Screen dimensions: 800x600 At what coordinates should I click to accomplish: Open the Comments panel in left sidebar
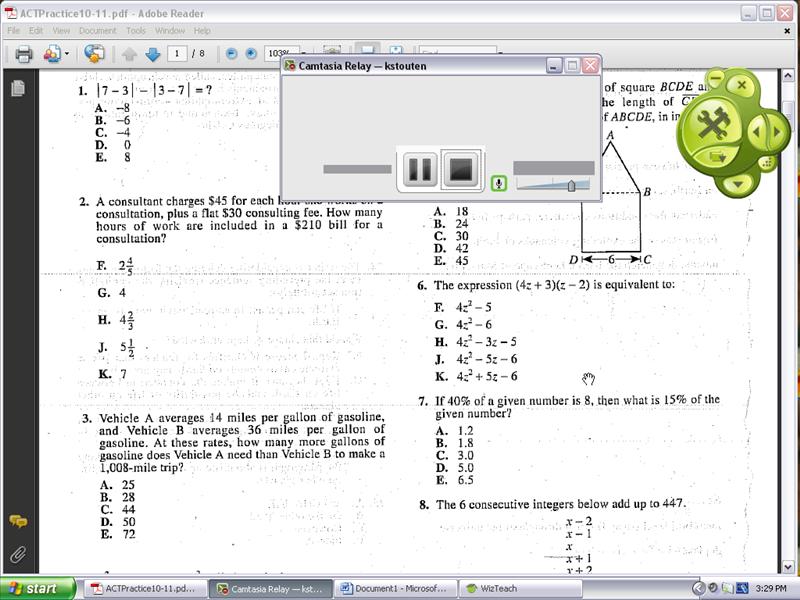[18, 521]
